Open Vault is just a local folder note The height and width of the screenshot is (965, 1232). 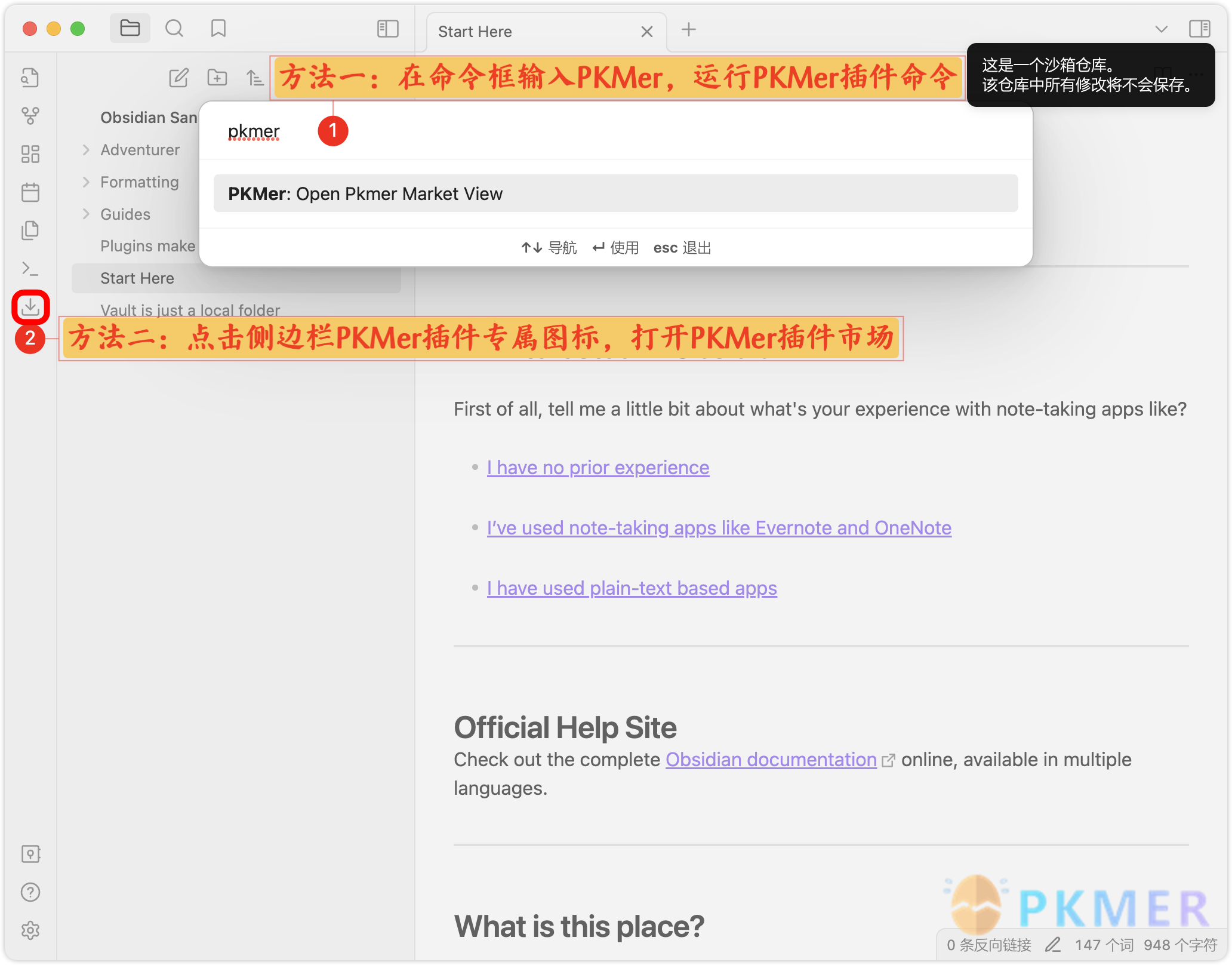tap(190, 310)
